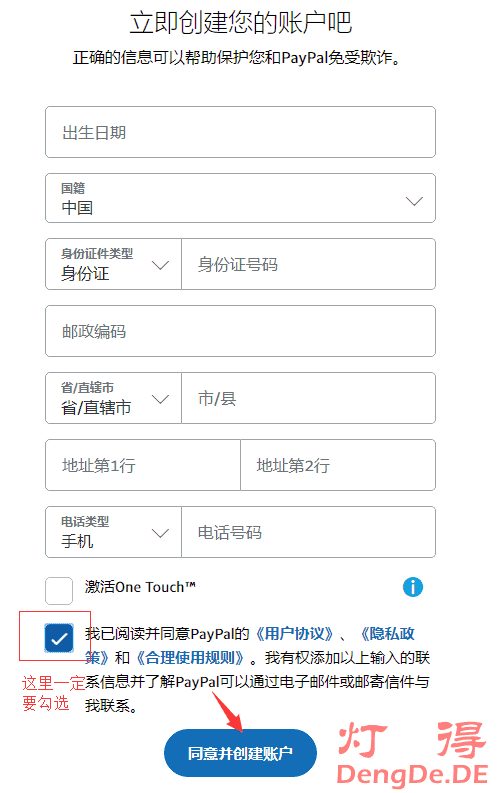Click the 电话类型 chevron arrow
Image resolution: width=502 pixels, height=793 pixels.
tap(160, 533)
